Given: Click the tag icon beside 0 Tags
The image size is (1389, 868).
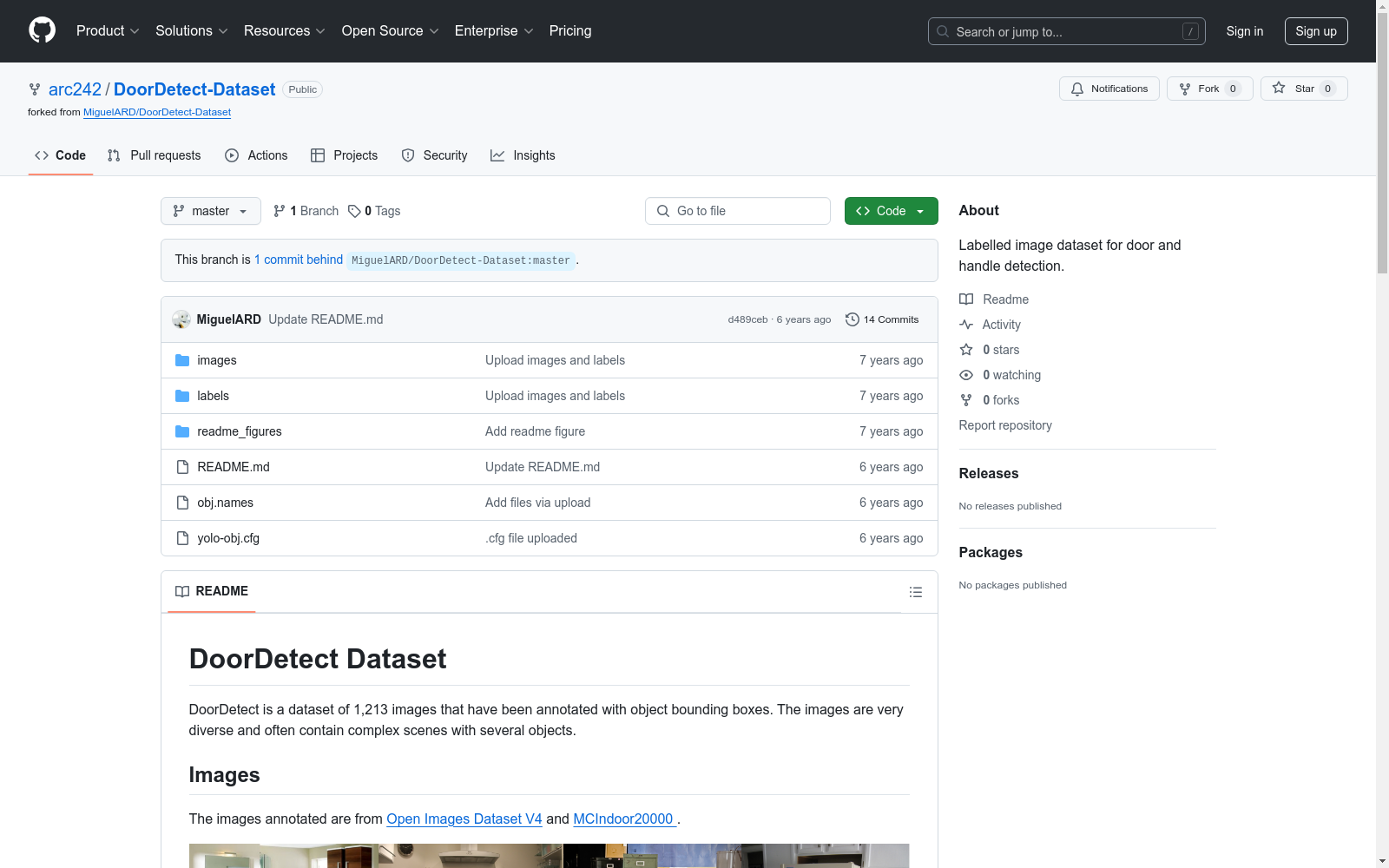Looking at the screenshot, I should point(354,211).
